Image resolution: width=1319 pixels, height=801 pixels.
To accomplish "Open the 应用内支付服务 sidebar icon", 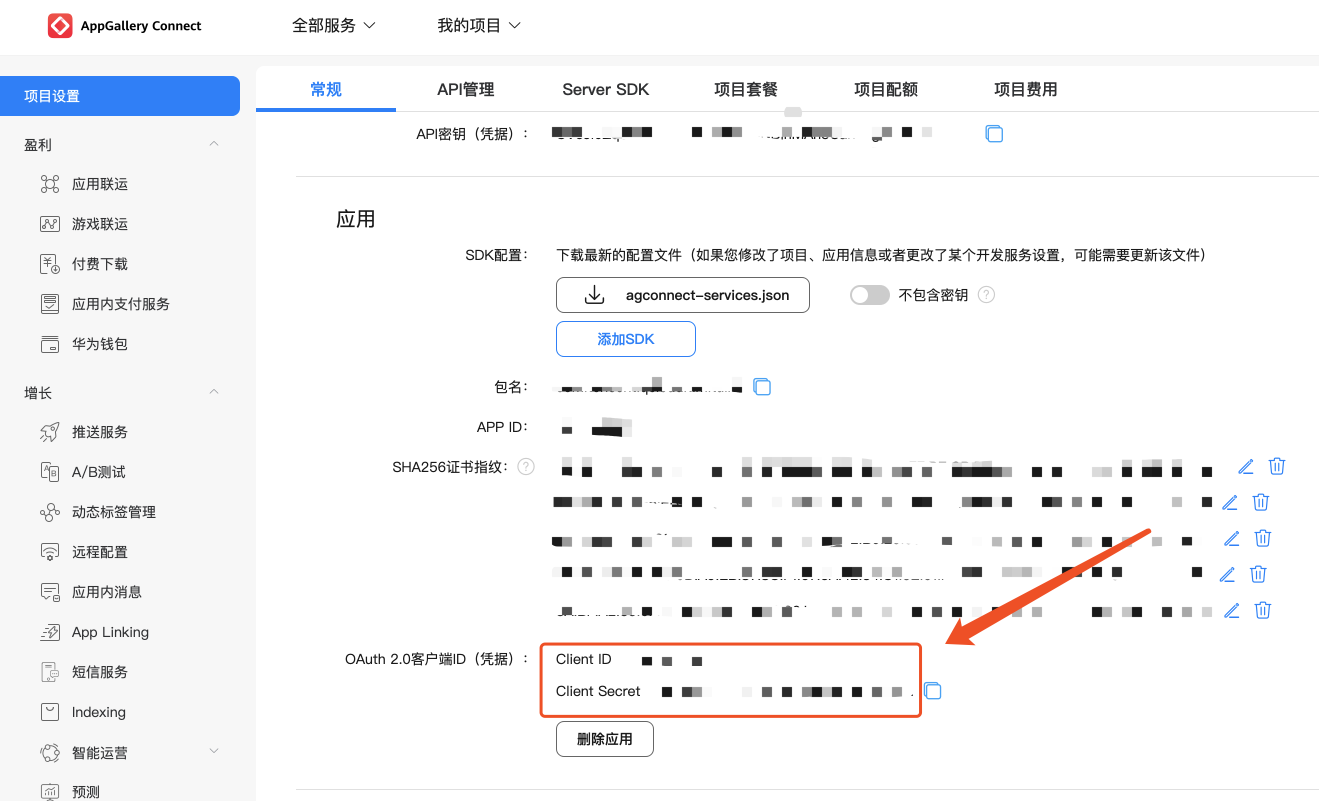I will coord(50,304).
